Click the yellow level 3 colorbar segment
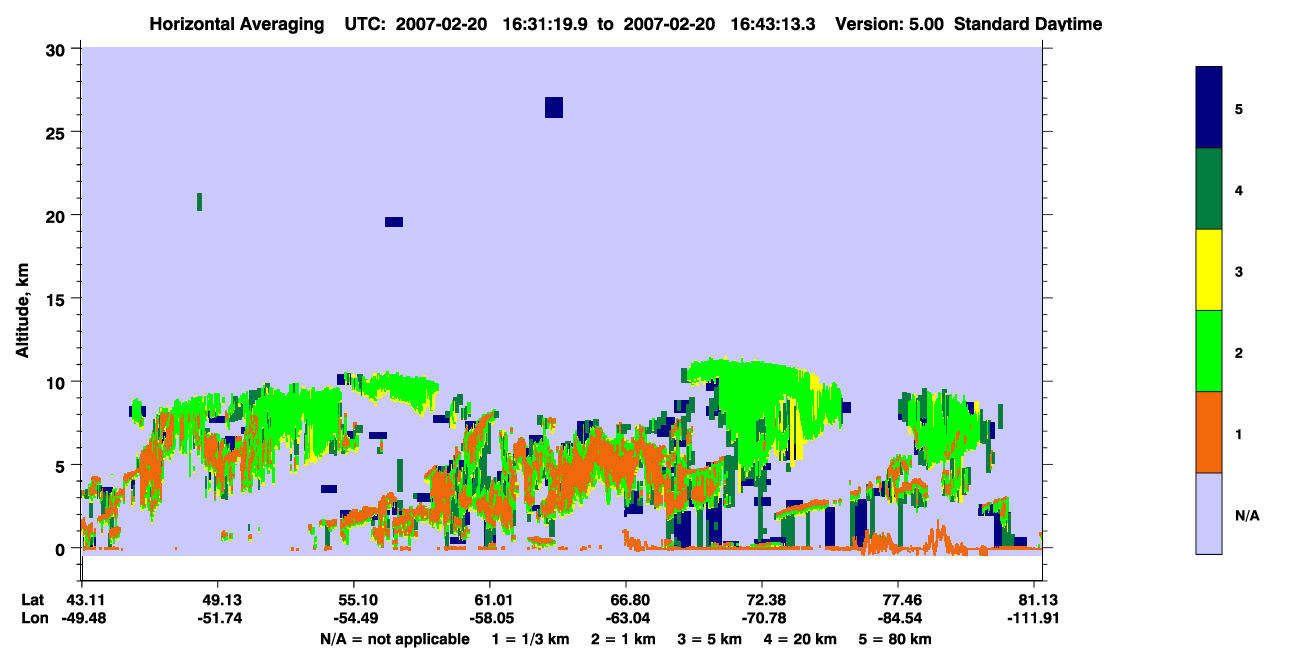The width and height of the screenshot is (1300, 667). coord(1209,270)
